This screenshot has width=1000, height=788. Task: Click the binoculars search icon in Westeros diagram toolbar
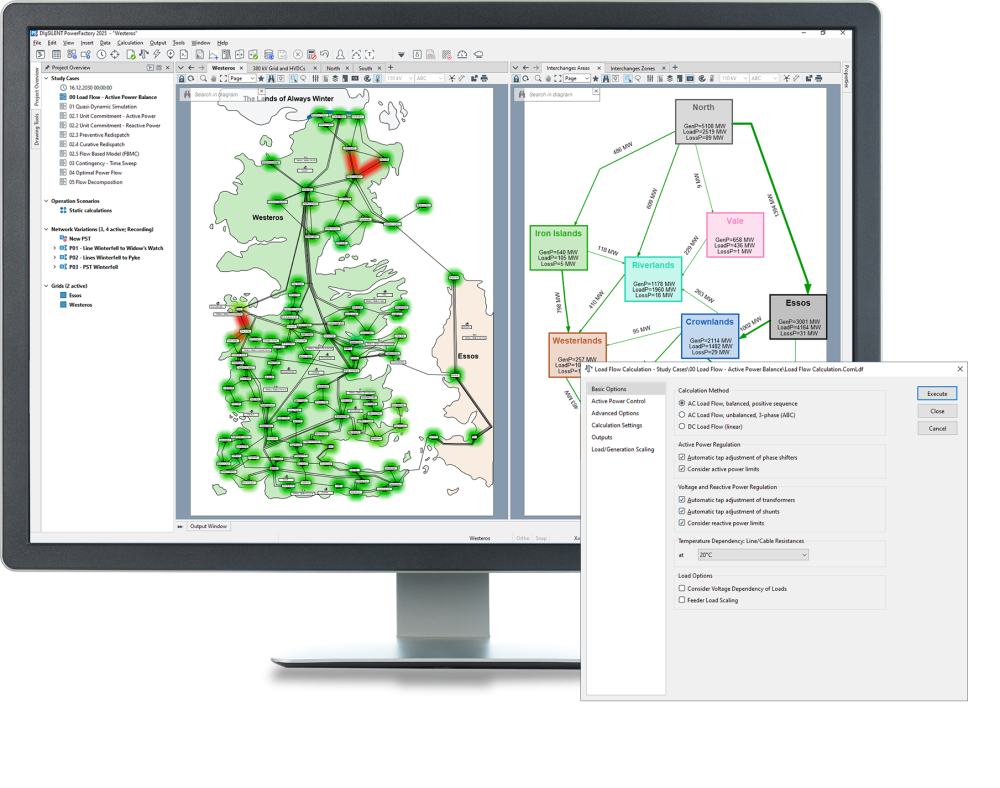[x=271, y=78]
